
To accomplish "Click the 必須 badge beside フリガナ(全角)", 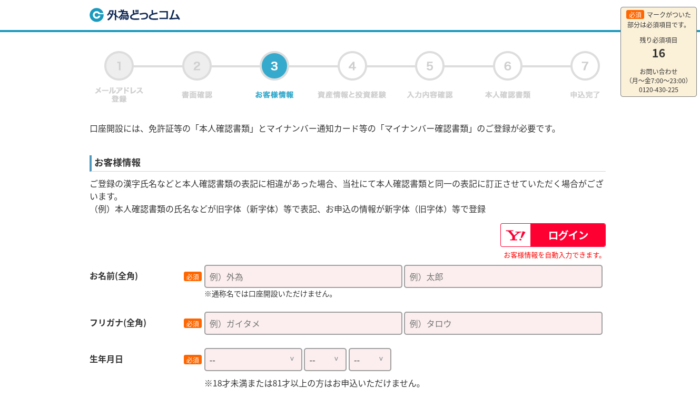I will coord(192,323).
